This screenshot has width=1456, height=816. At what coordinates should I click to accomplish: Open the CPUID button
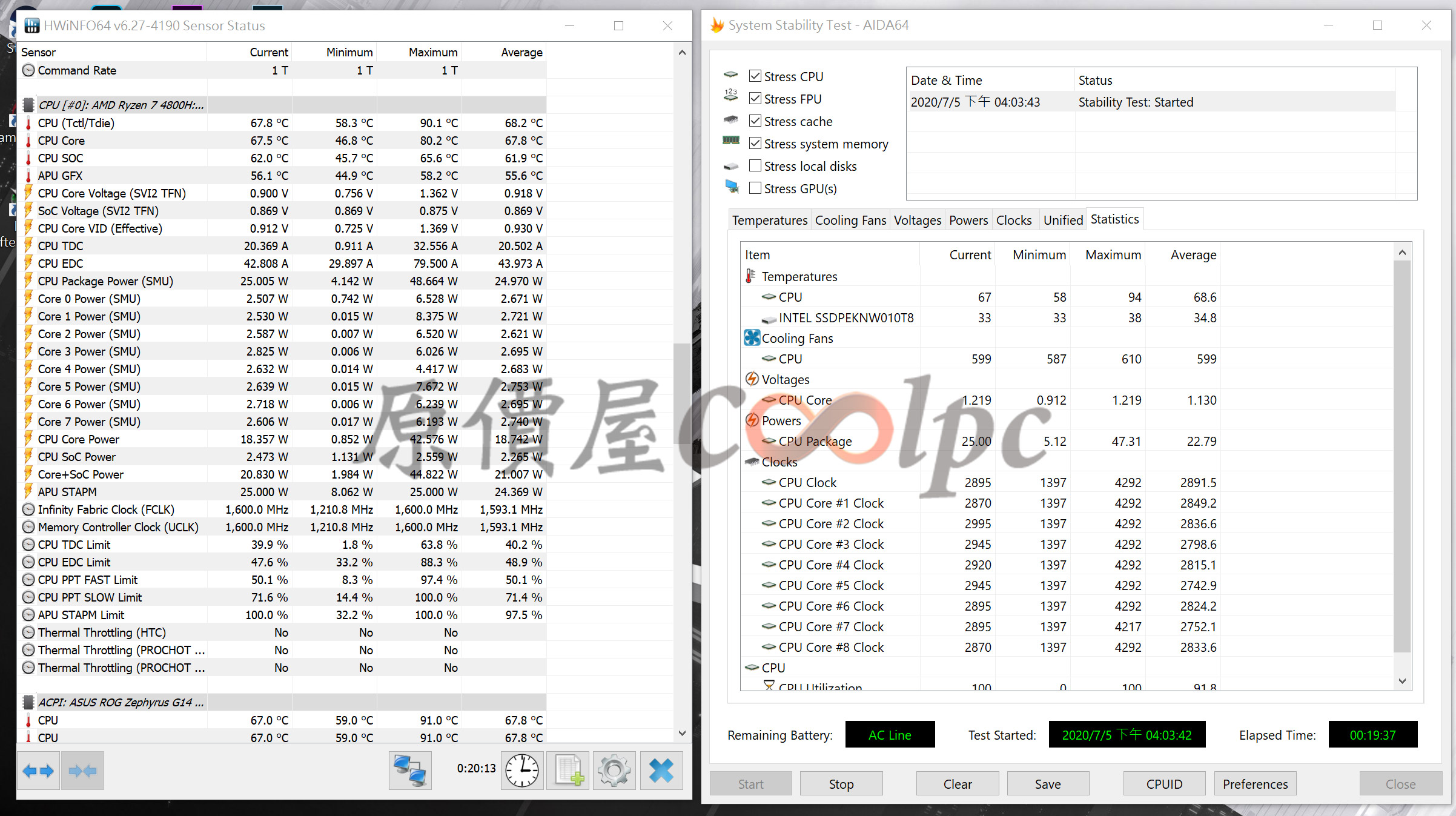pyautogui.click(x=1164, y=784)
